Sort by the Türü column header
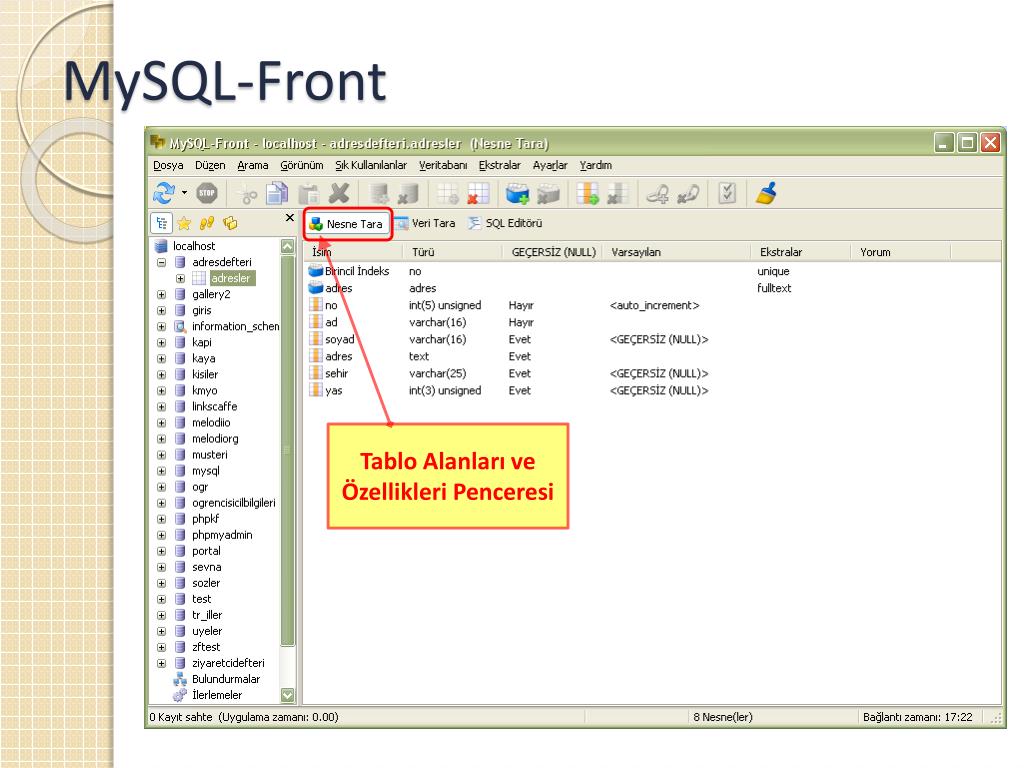 (453, 252)
